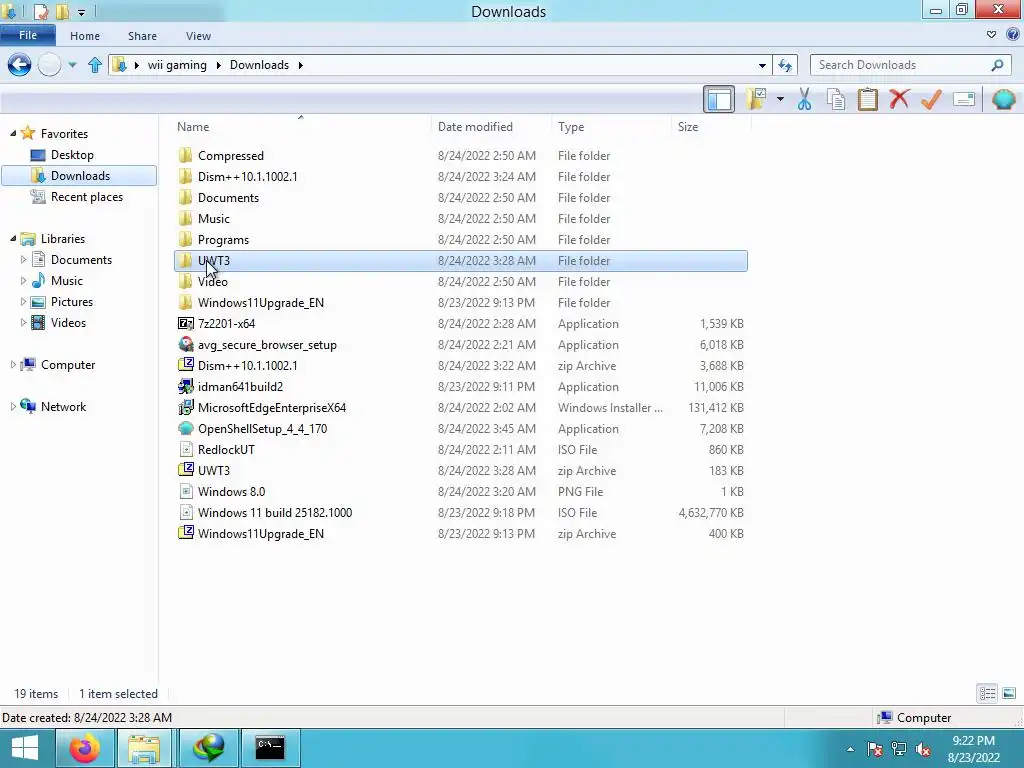Viewport: 1024px width, 768px height.
Task: Expand the Music library node
Action: tap(24, 281)
